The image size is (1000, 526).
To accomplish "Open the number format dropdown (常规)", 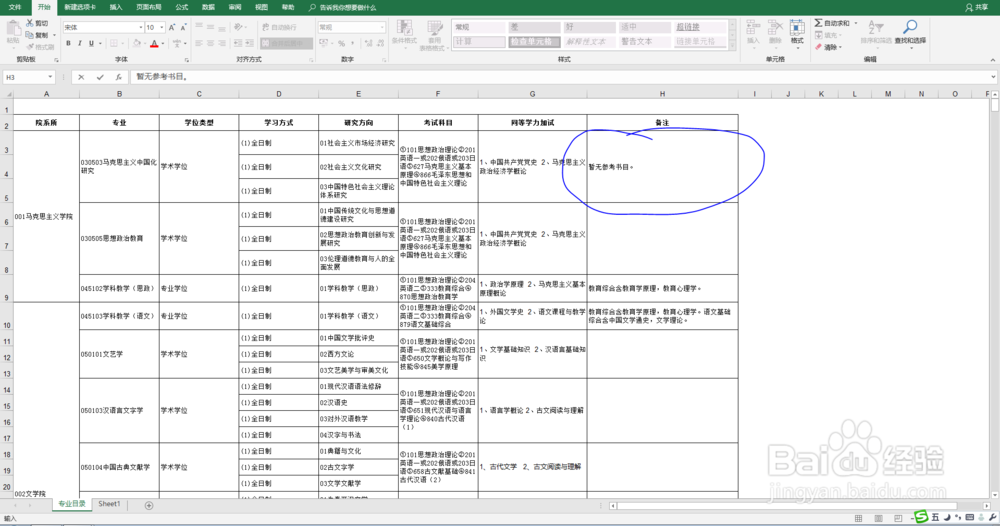I will [381, 27].
